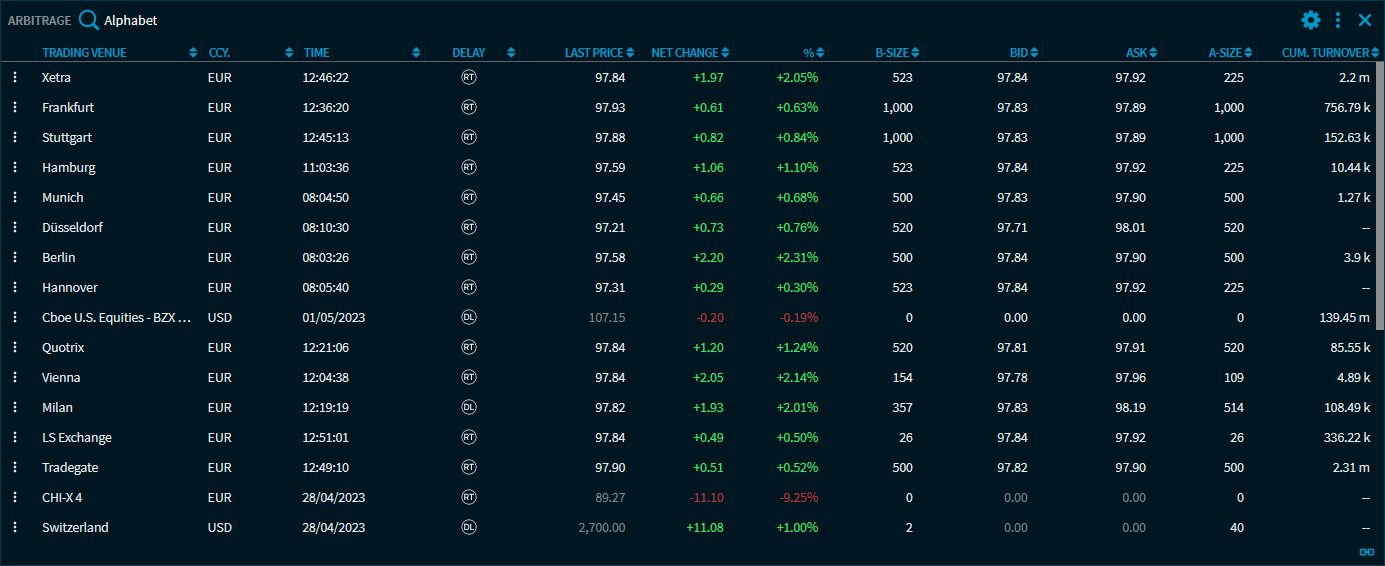The width and height of the screenshot is (1385, 566).
Task: Sort by Cum. Turnover column header
Action: [x=1324, y=53]
